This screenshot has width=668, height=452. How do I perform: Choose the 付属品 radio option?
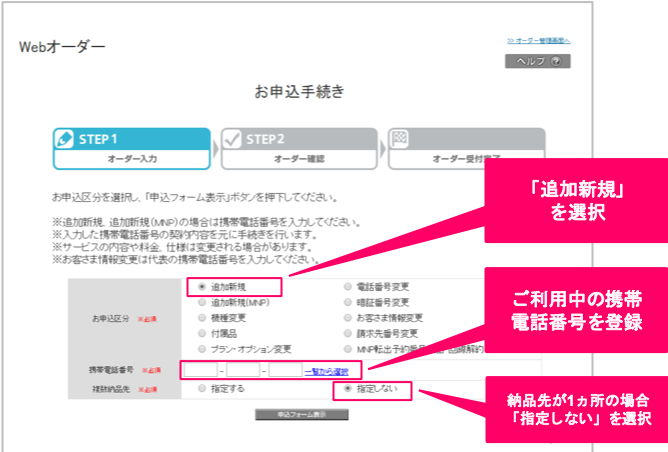202,333
